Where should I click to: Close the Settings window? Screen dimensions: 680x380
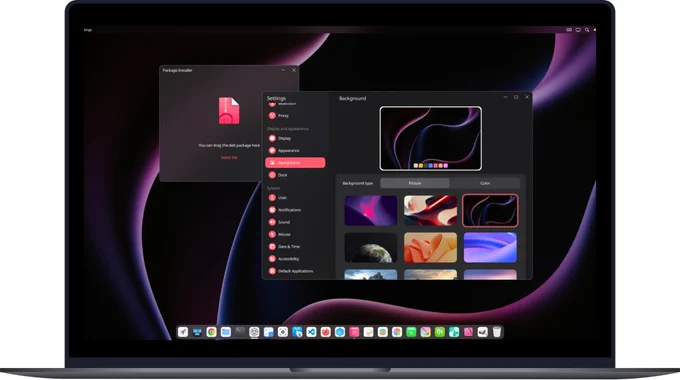[527, 97]
